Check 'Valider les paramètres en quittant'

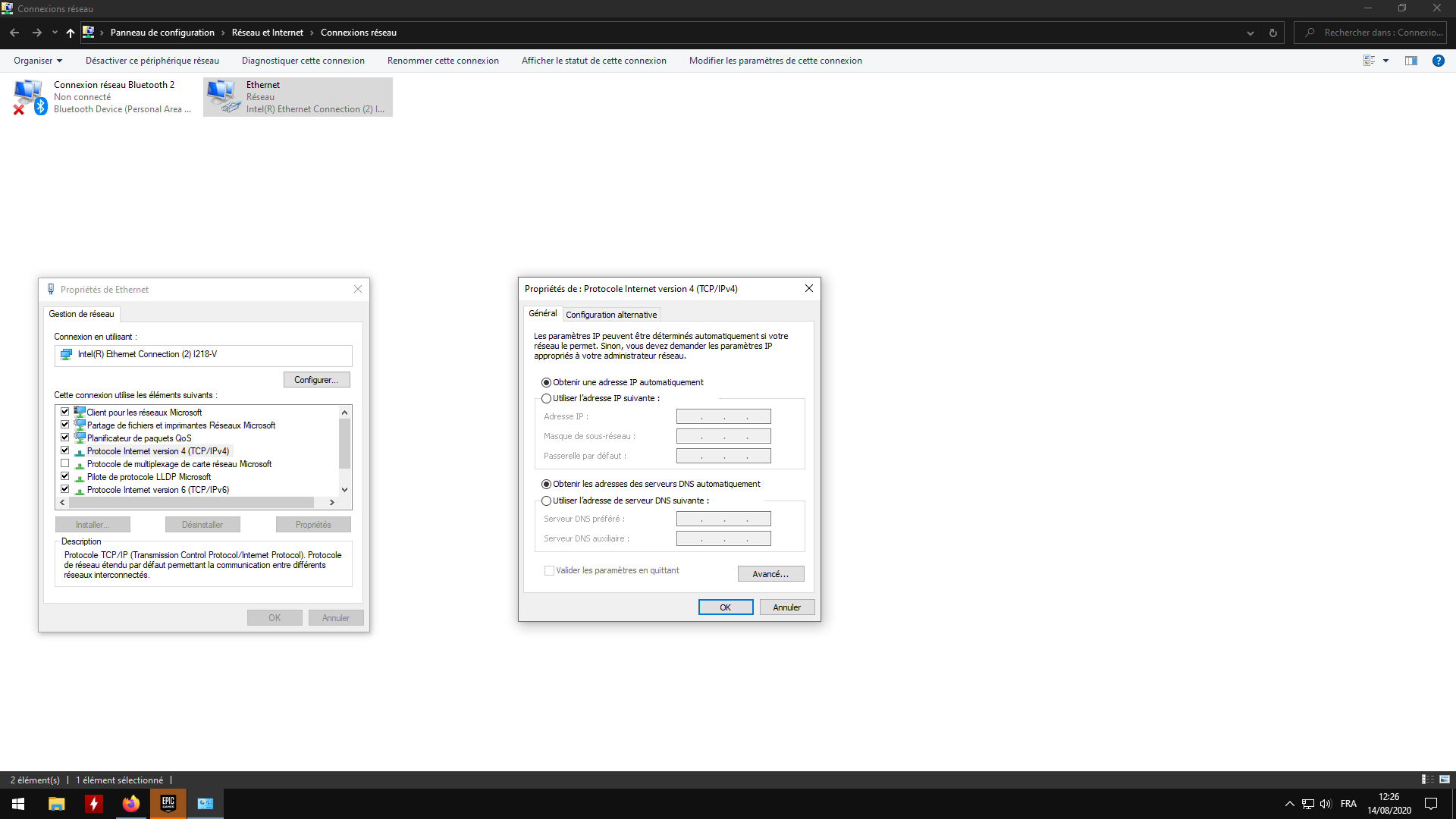click(x=549, y=570)
